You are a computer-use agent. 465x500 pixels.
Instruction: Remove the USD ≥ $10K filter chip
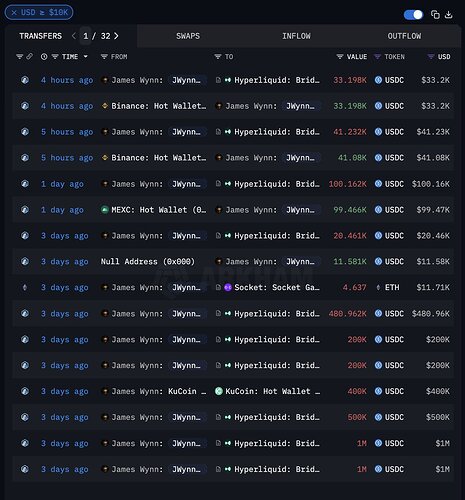14,13
